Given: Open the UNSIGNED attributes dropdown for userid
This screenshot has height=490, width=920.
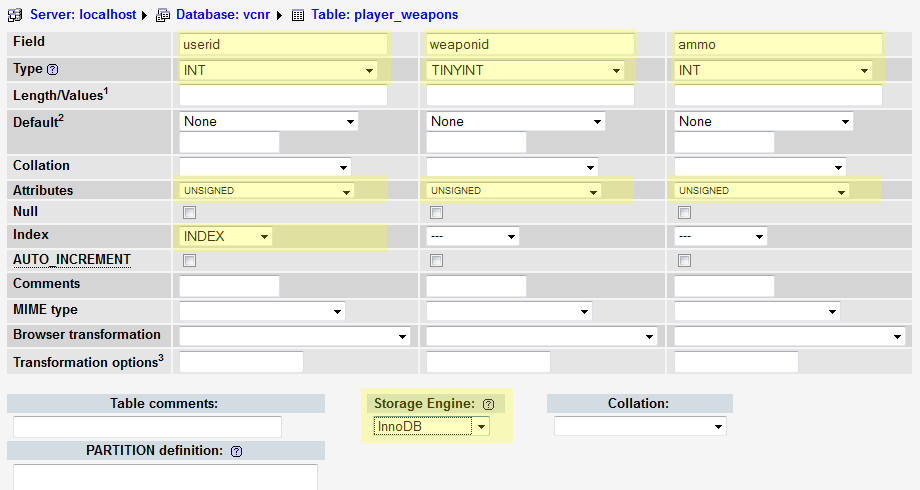Looking at the screenshot, I should [x=266, y=191].
